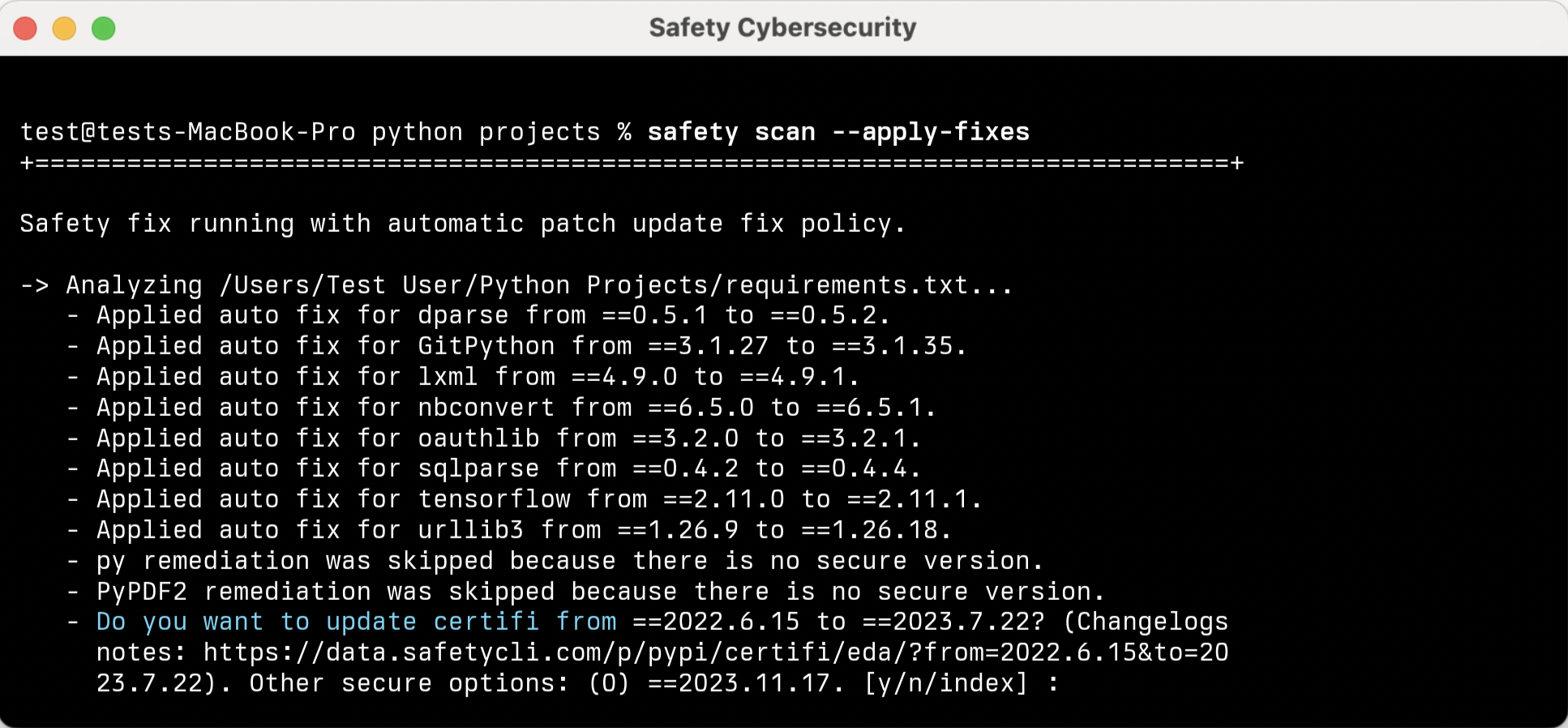1568x728 pixels.
Task: Click the "Safety fix running" policy message
Action: (x=462, y=224)
